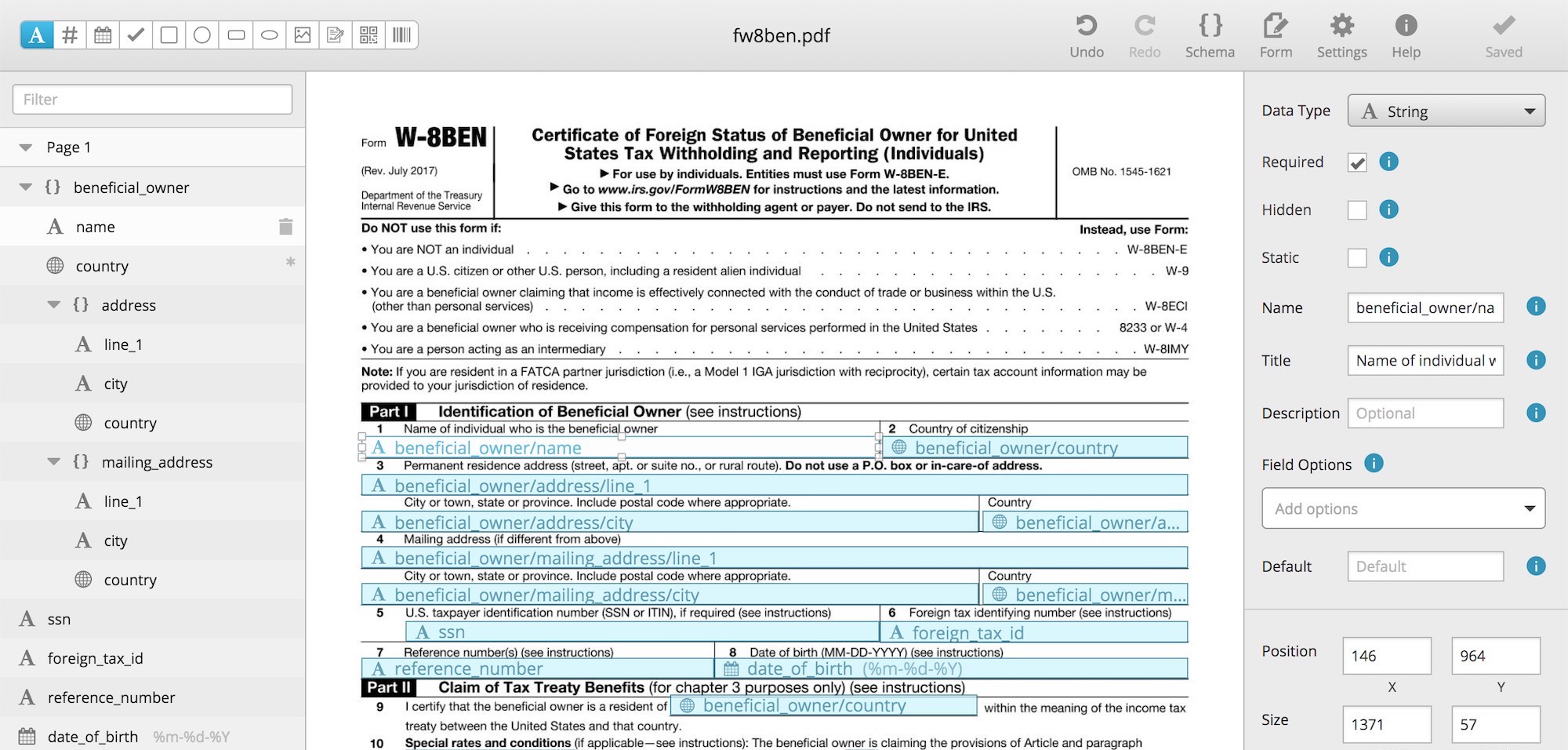1568x750 pixels.
Task: Delete the name field using the trash icon
Action: coord(285,226)
